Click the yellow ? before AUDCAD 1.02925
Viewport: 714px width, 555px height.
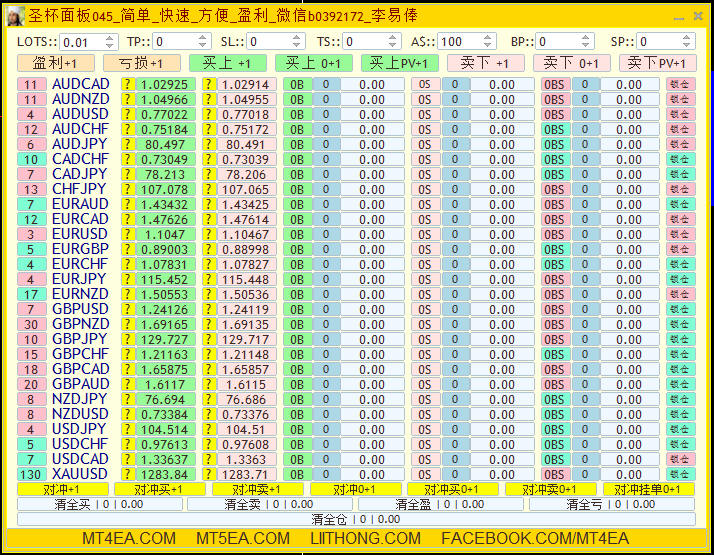click(128, 84)
